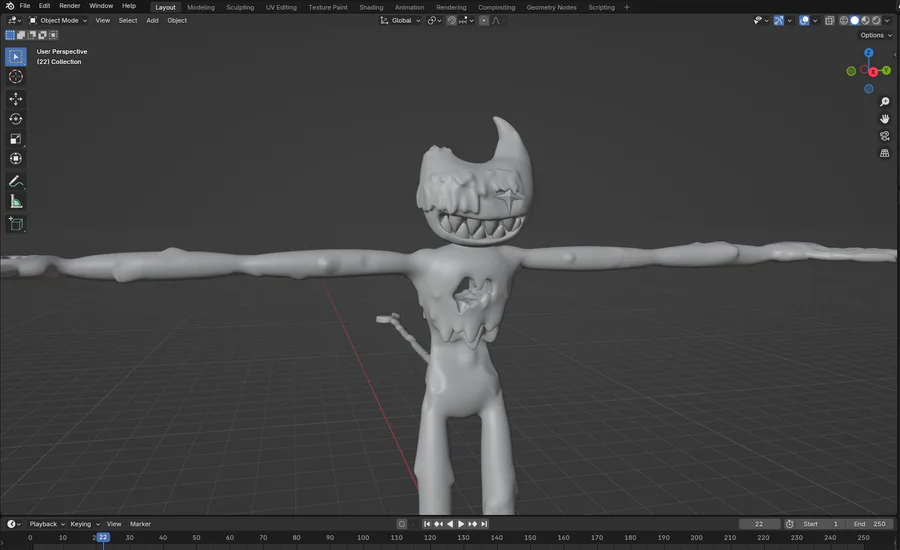The image size is (900, 550).
Task: Toggle X-ray mode
Action: 829,21
